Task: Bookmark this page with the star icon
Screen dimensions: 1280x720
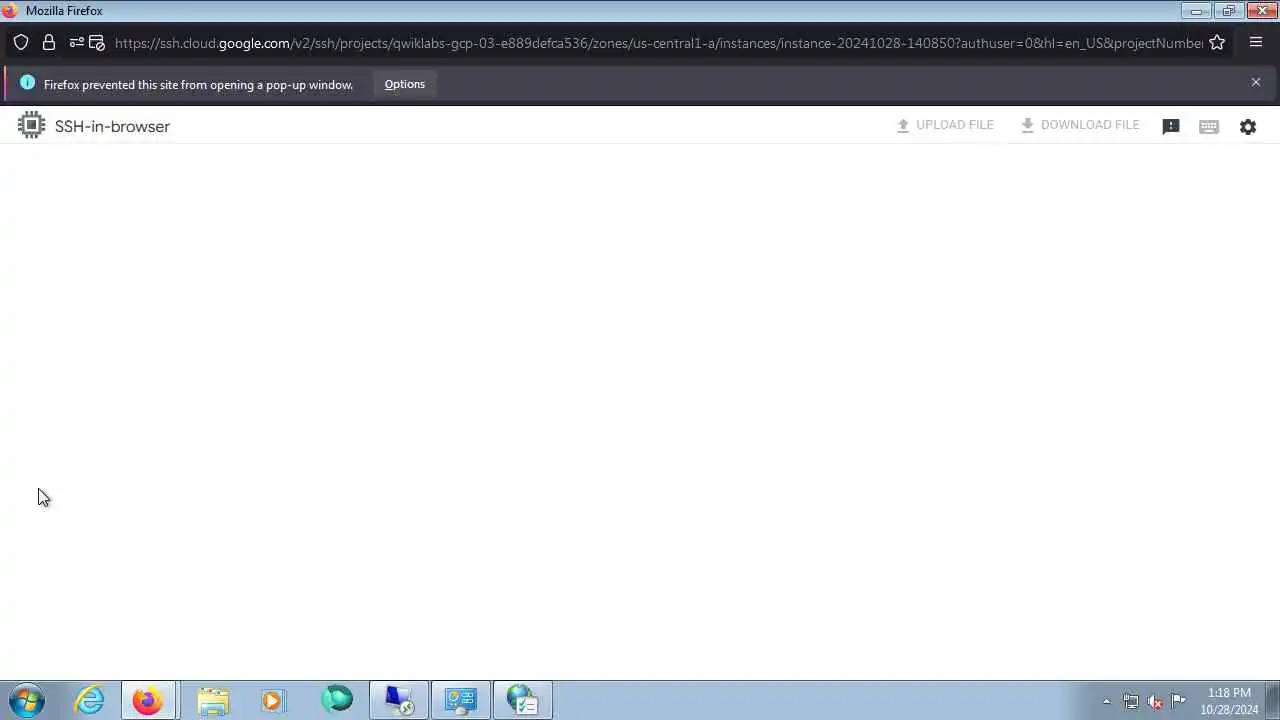Action: click(1217, 42)
